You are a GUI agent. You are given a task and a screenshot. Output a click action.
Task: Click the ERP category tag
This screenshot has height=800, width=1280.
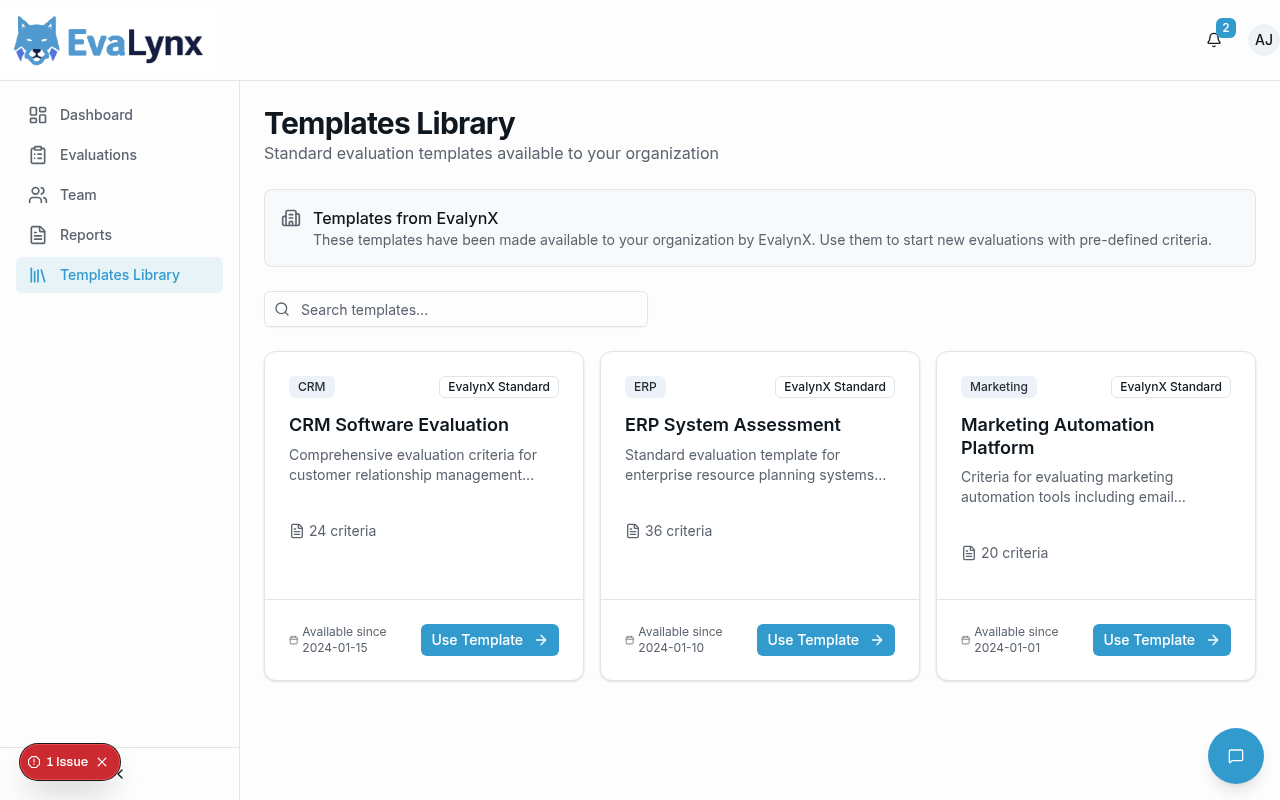645,387
